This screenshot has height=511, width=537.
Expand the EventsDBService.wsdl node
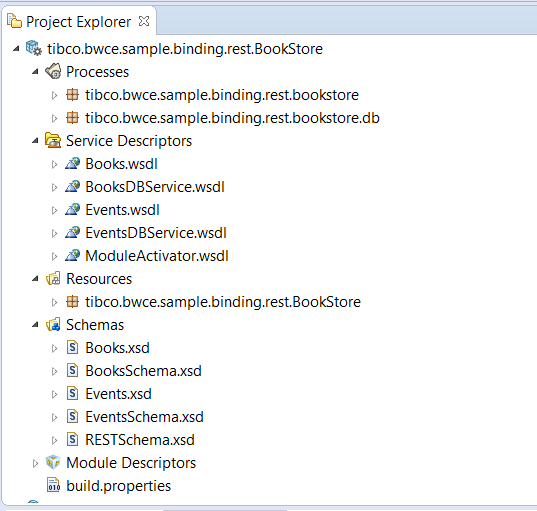point(54,233)
